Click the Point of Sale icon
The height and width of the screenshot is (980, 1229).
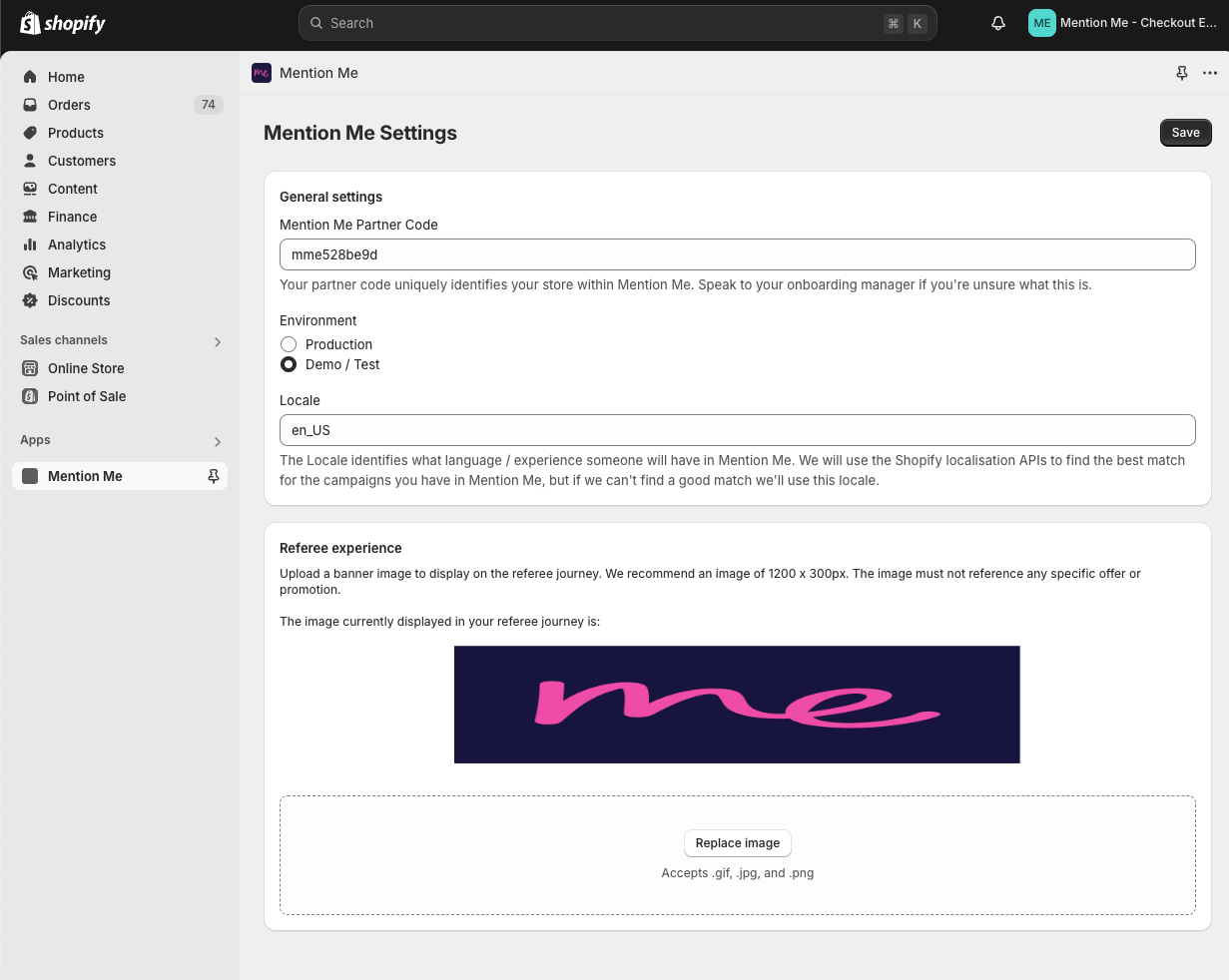click(x=30, y=396)
